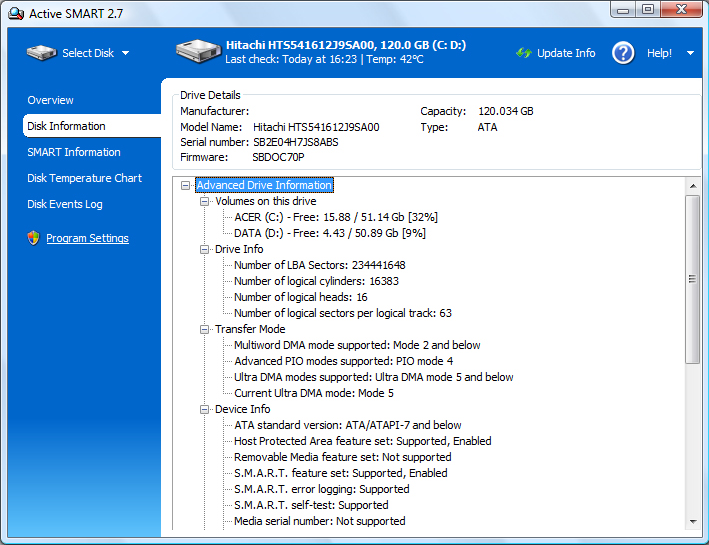This screenshot has width=709, height=545.
Task: Click the Select Disk label
Action: (88, 53)
